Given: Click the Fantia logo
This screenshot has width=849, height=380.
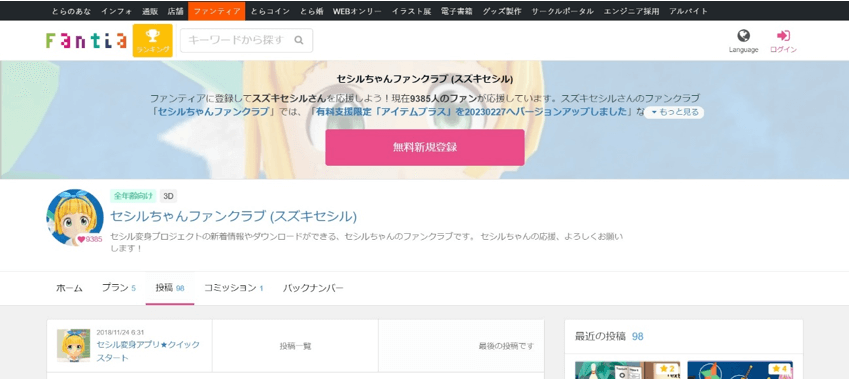Looking at the screenshot, I should click(x=86, y=41).
